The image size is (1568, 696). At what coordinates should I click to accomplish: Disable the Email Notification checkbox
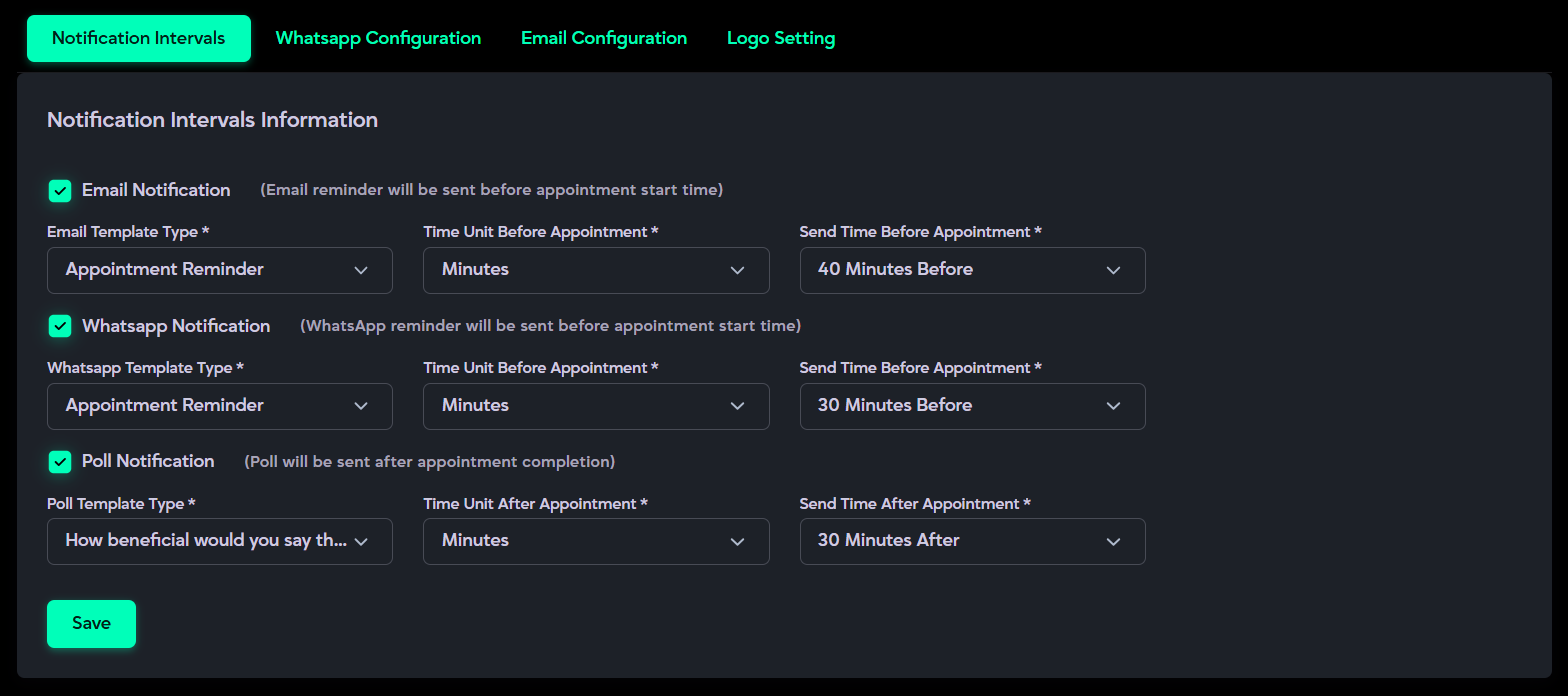(60, 190)
